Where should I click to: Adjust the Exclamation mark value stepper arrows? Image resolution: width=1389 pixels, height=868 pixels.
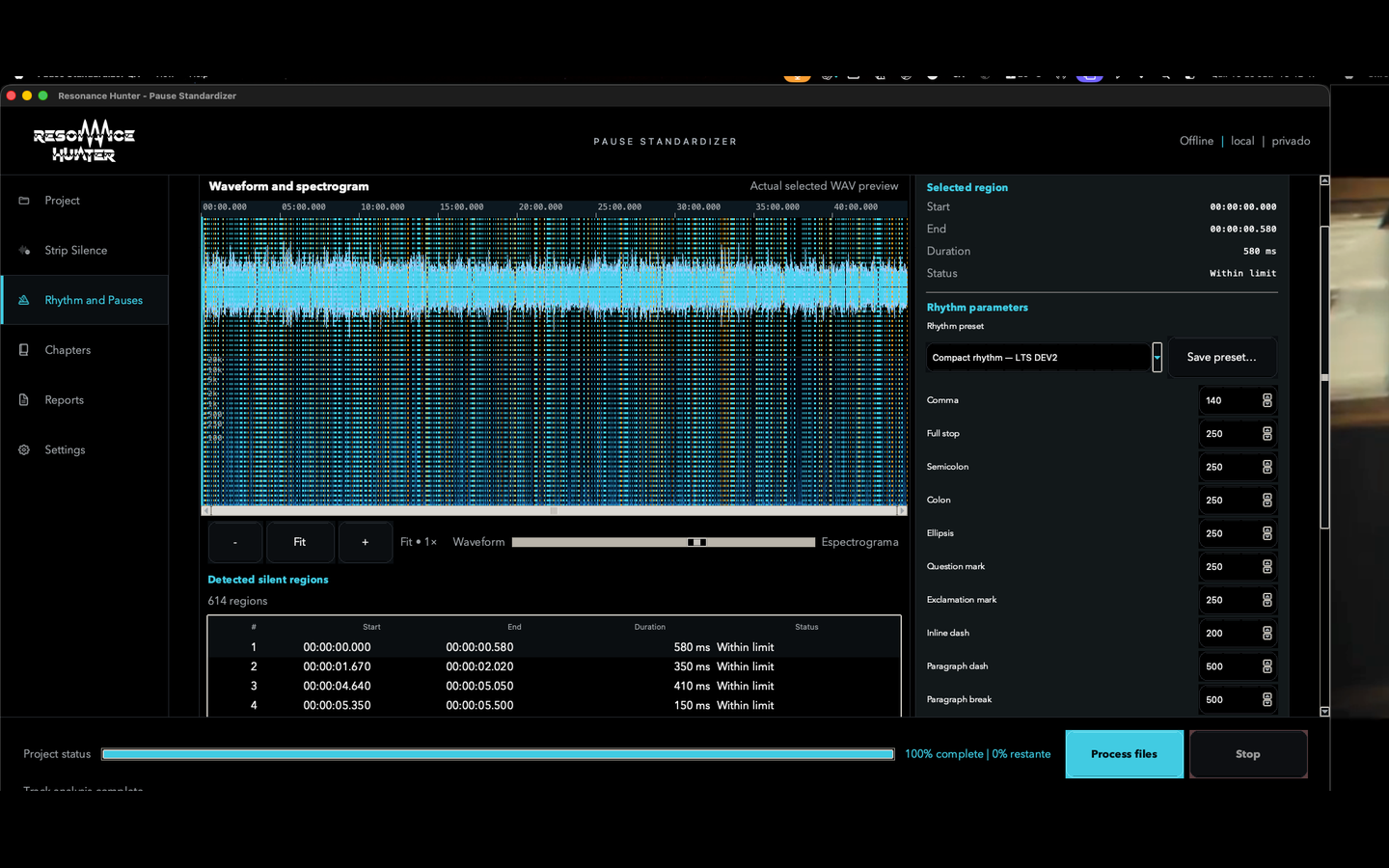(1267, 600)
